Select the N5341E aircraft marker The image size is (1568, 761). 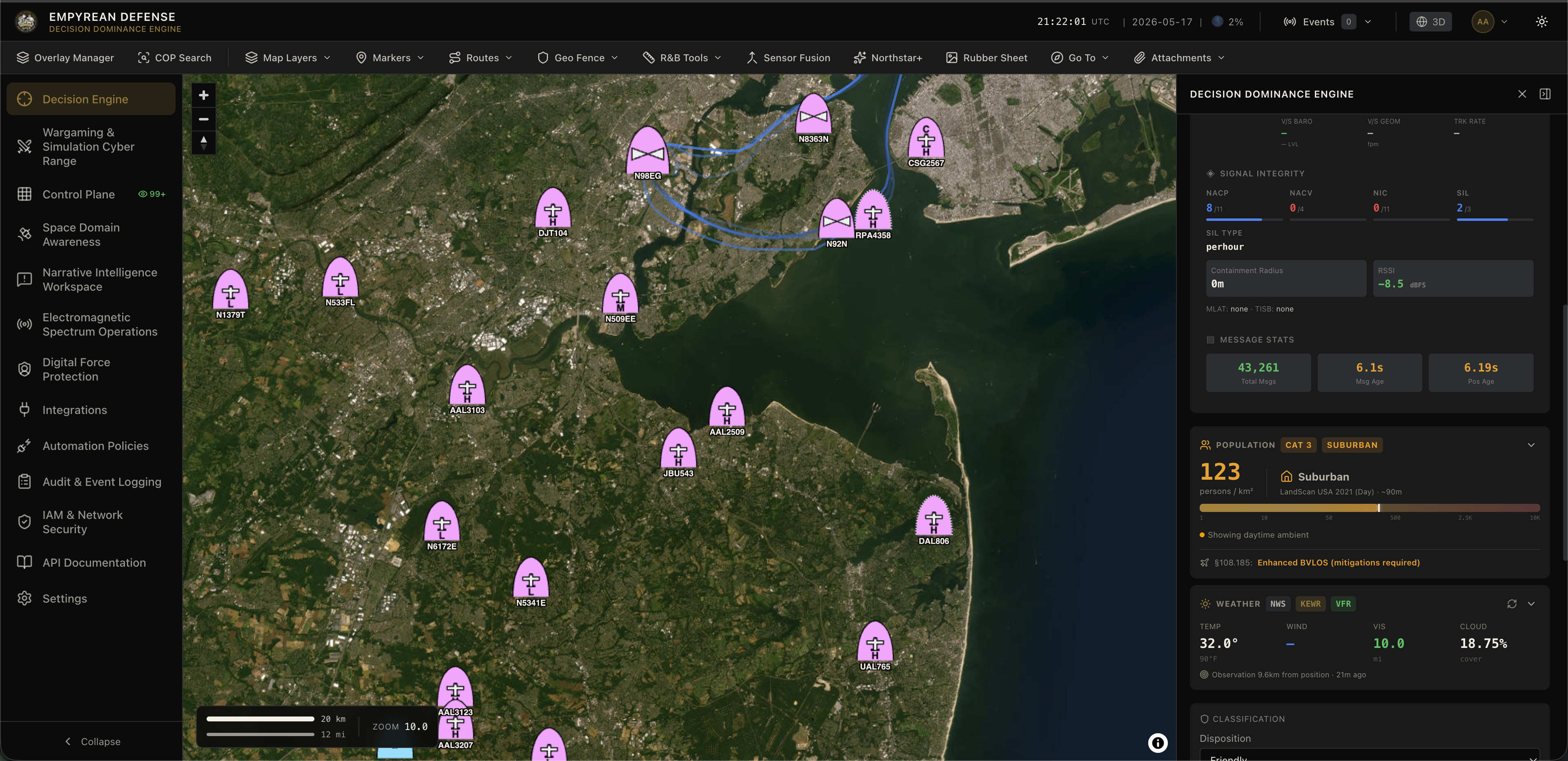click(531, 581)
